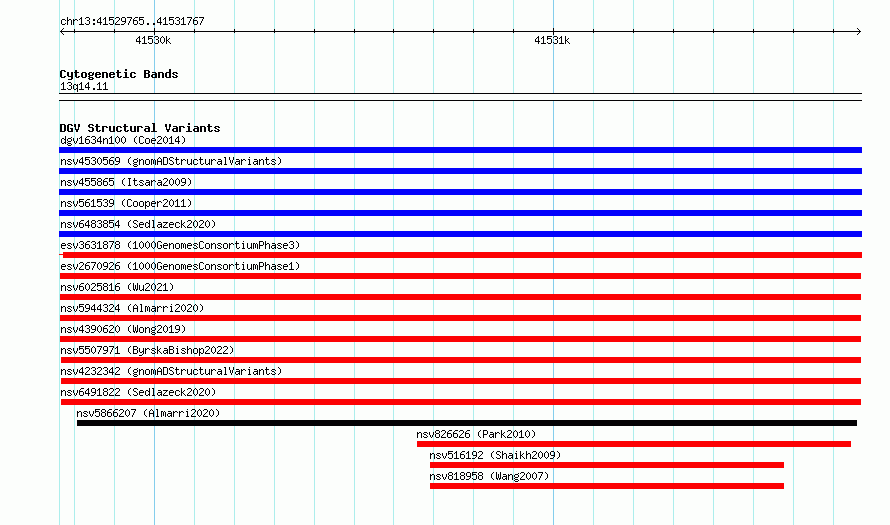This screenshot has width=890, height=525.
Task: Select the red bar under nsv4232342
Action: point(460,381)
